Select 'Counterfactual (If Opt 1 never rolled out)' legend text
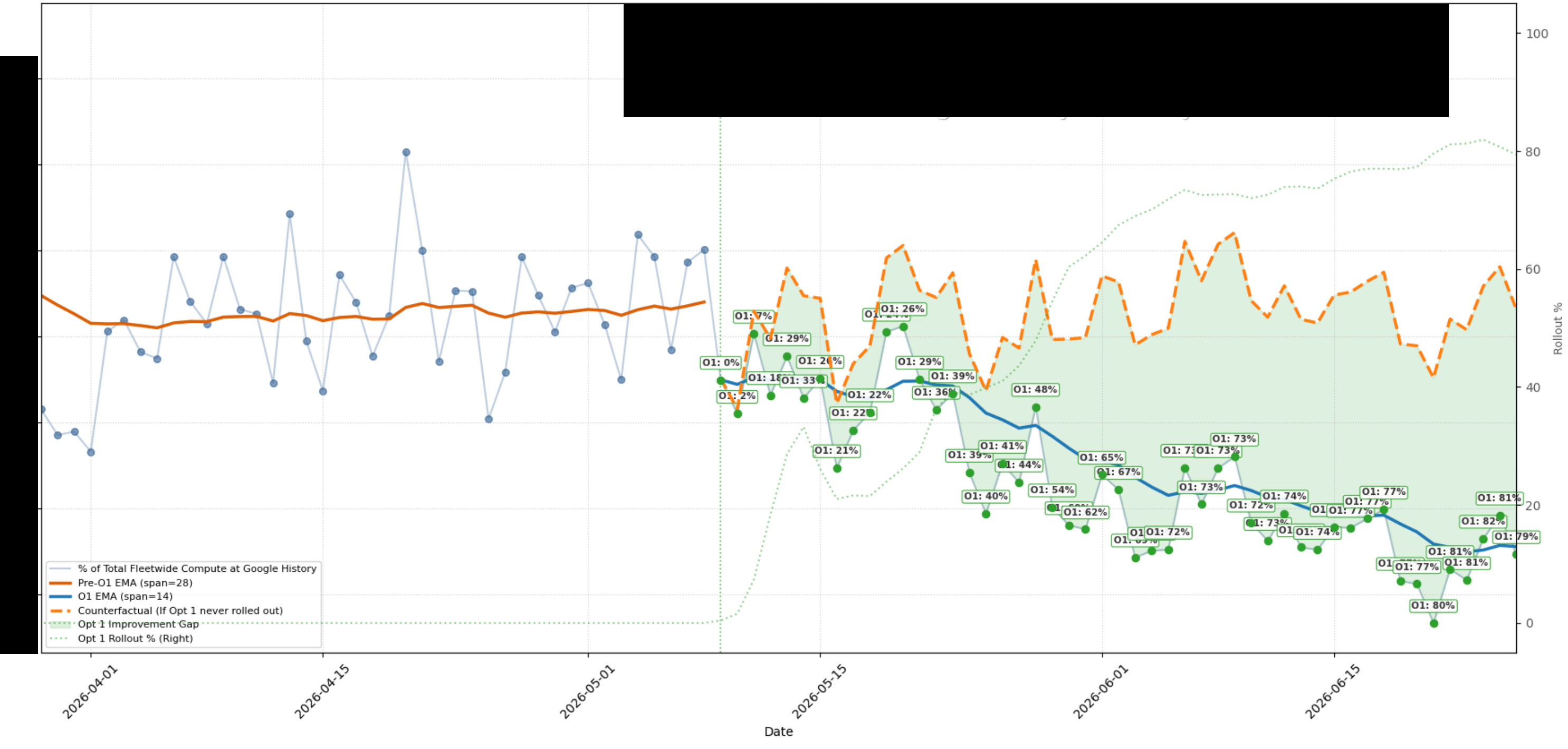The height and width of the screenshot is (749, 1568). coord(180,610)
